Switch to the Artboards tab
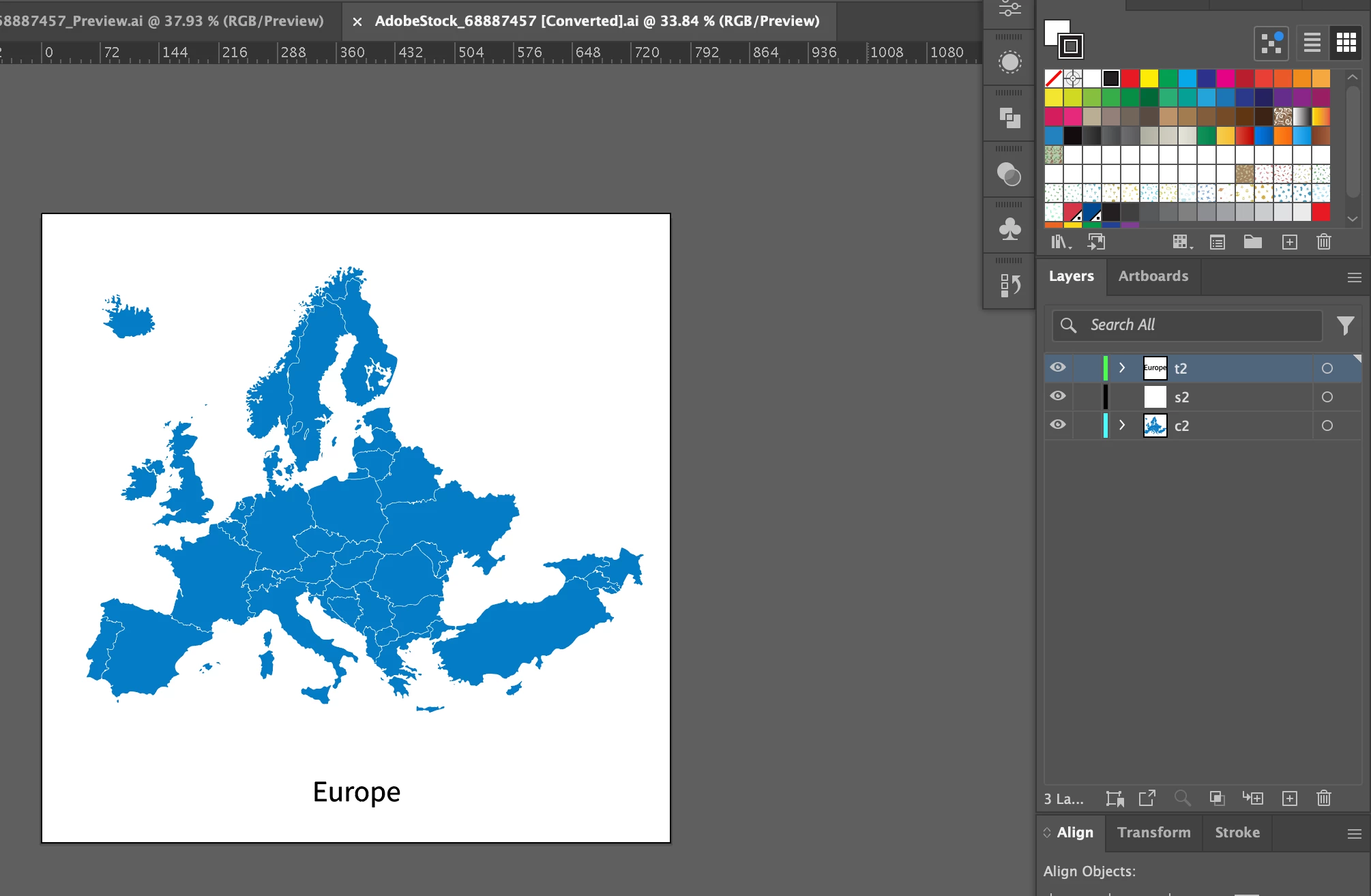This screenshot has height=896, width=1371. (x=1153, y=276)
